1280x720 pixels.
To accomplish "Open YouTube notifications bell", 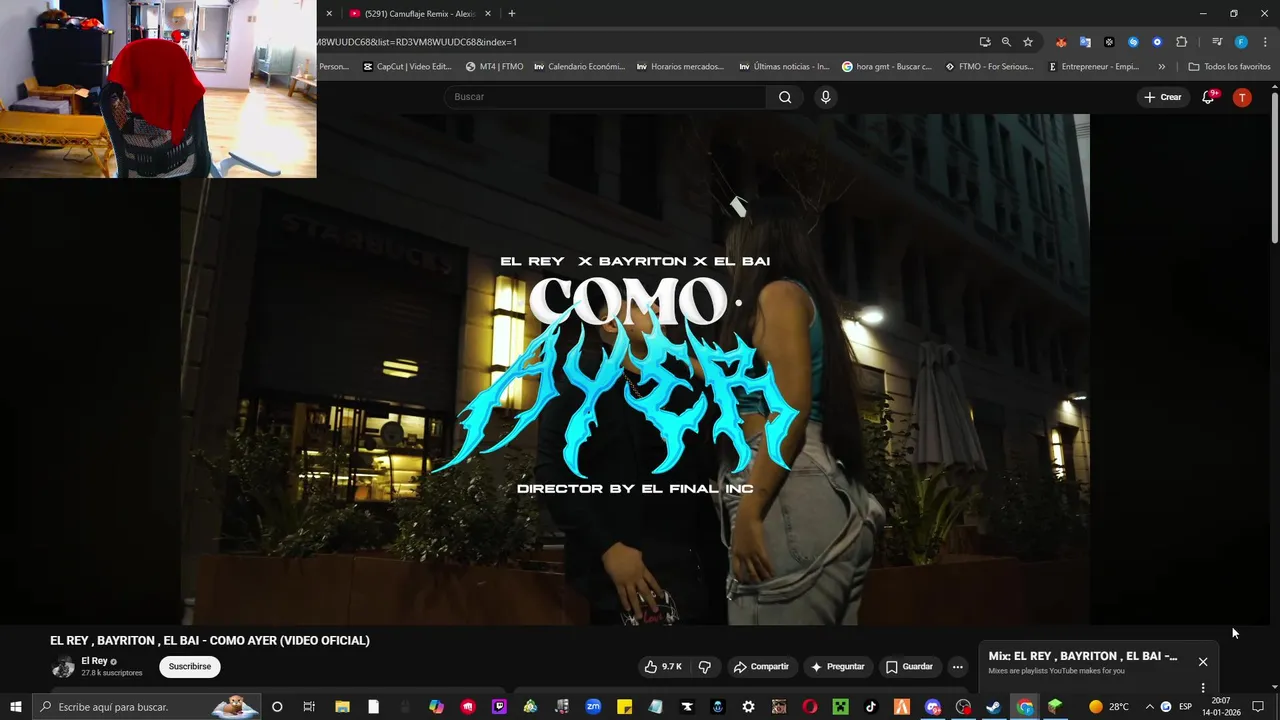I will coord(1208,97).
